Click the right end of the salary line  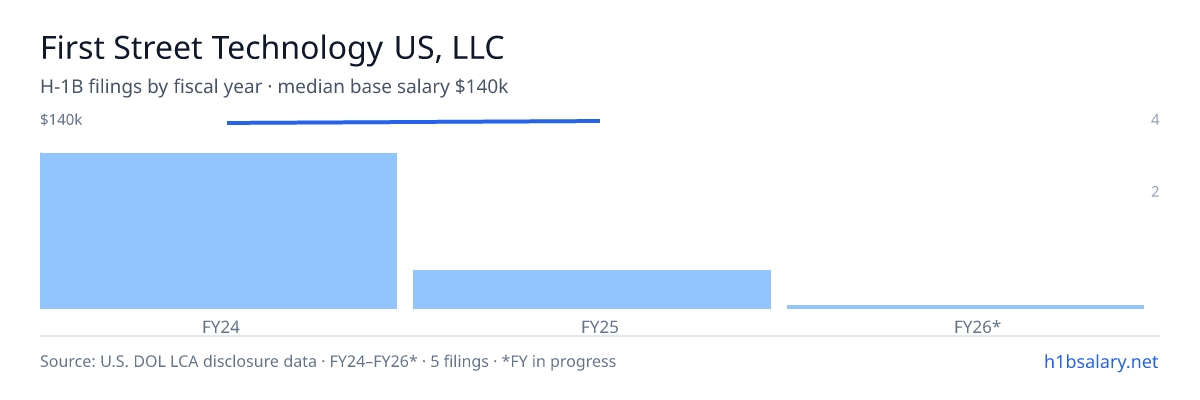click(x=598, y=121)
